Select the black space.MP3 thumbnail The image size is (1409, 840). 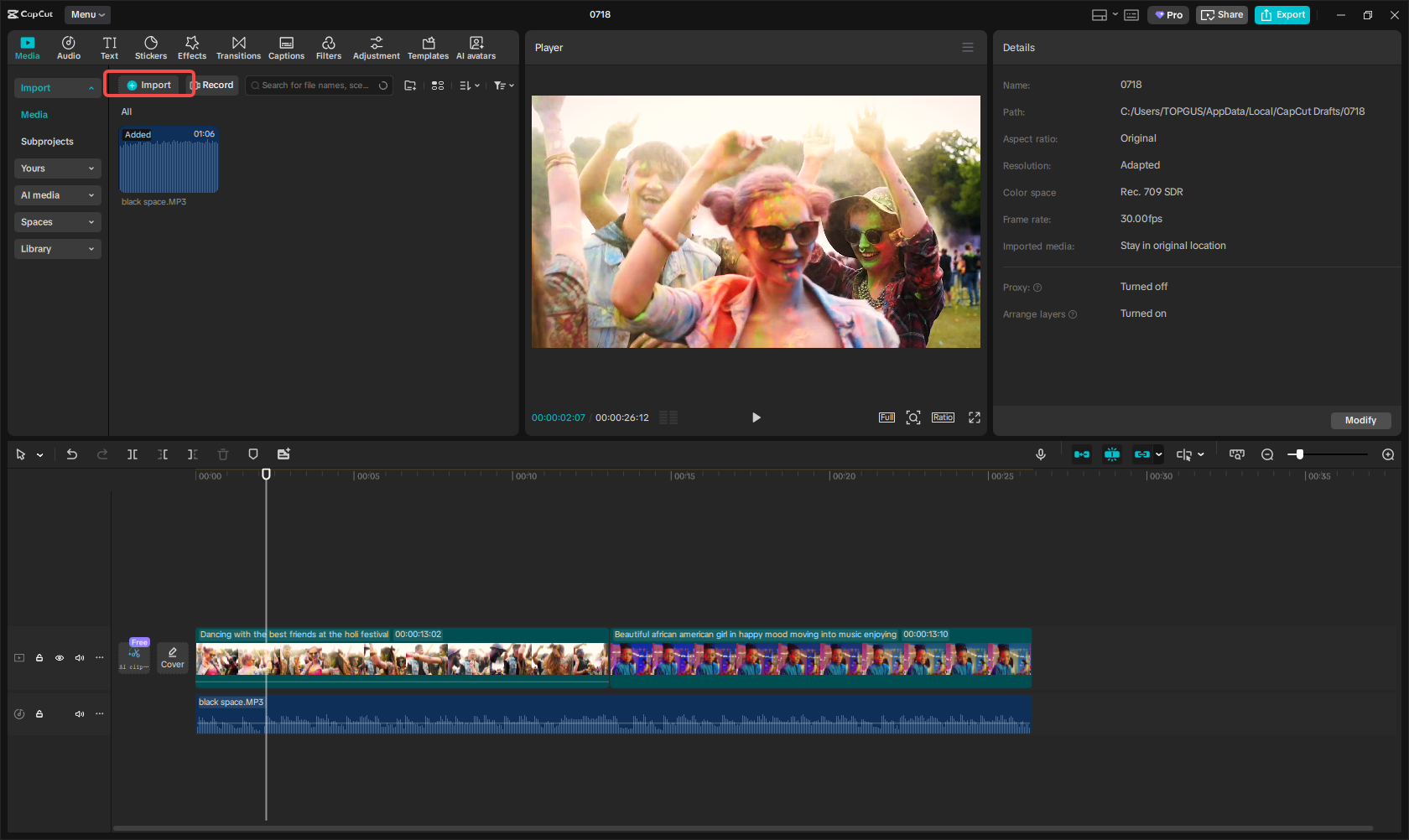(169, 159)
